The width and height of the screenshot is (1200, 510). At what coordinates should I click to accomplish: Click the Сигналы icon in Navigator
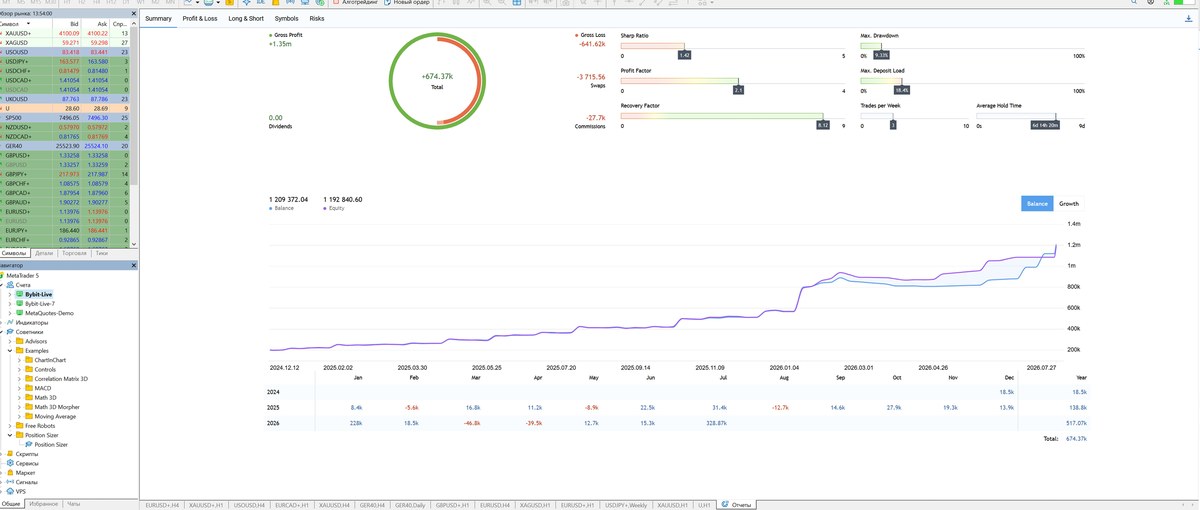10,482
